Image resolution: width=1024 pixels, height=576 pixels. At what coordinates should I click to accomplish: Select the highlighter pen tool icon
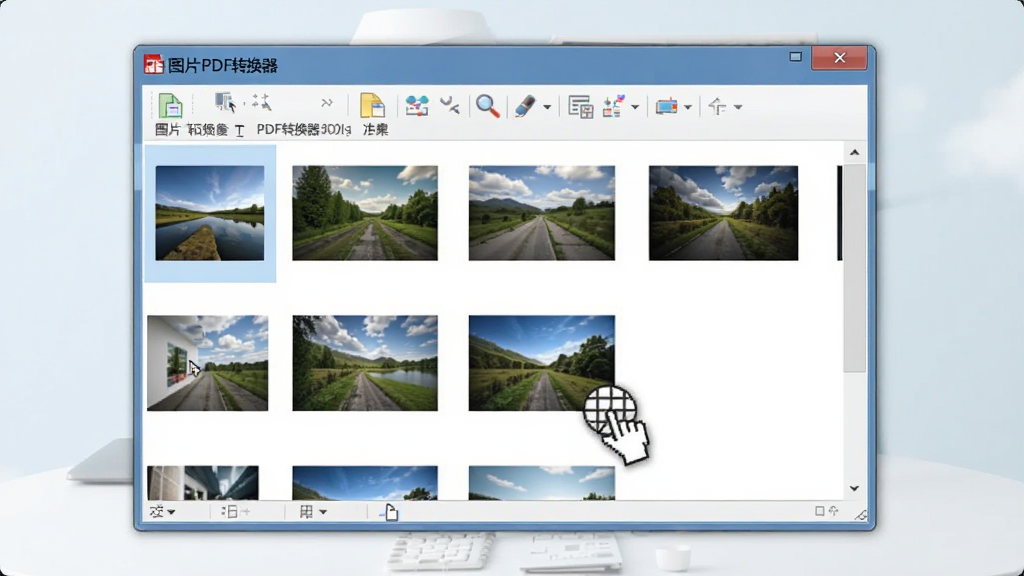pyautogui.click(x=525, y=106)
